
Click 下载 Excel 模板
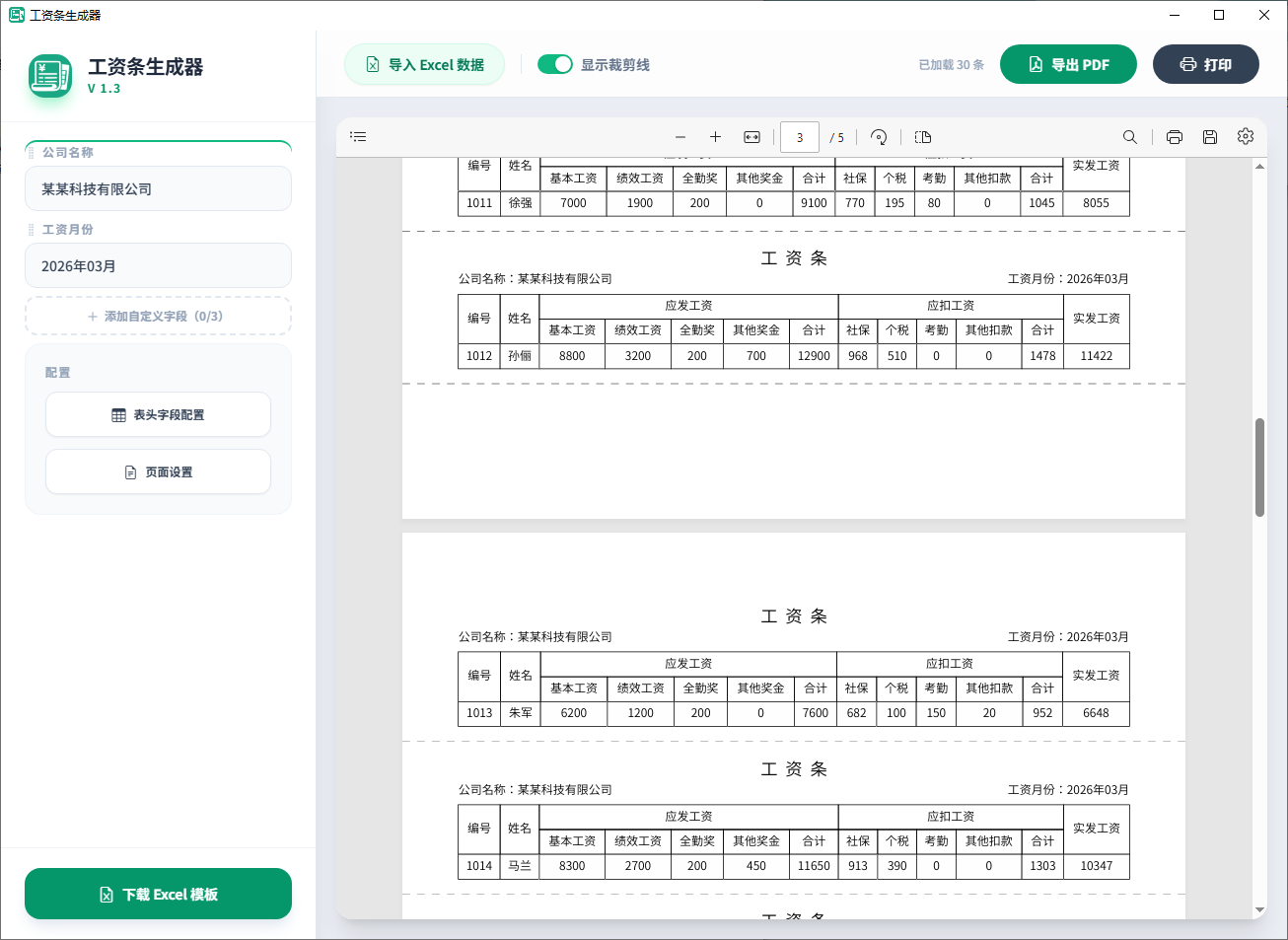(158, 894)
